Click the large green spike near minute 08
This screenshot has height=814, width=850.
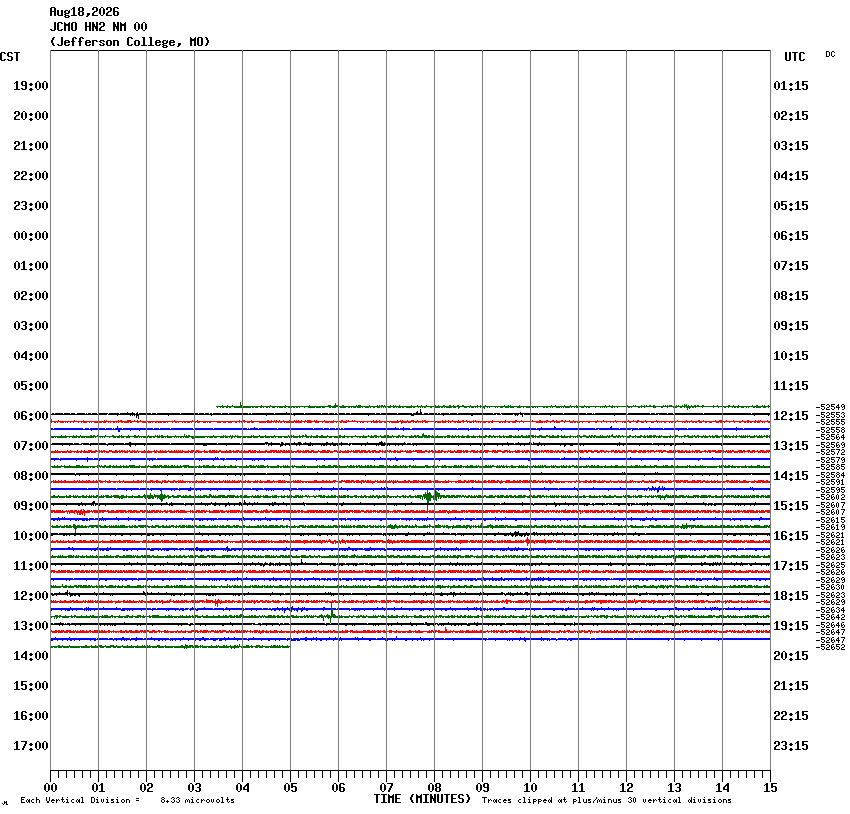(428, 497)
